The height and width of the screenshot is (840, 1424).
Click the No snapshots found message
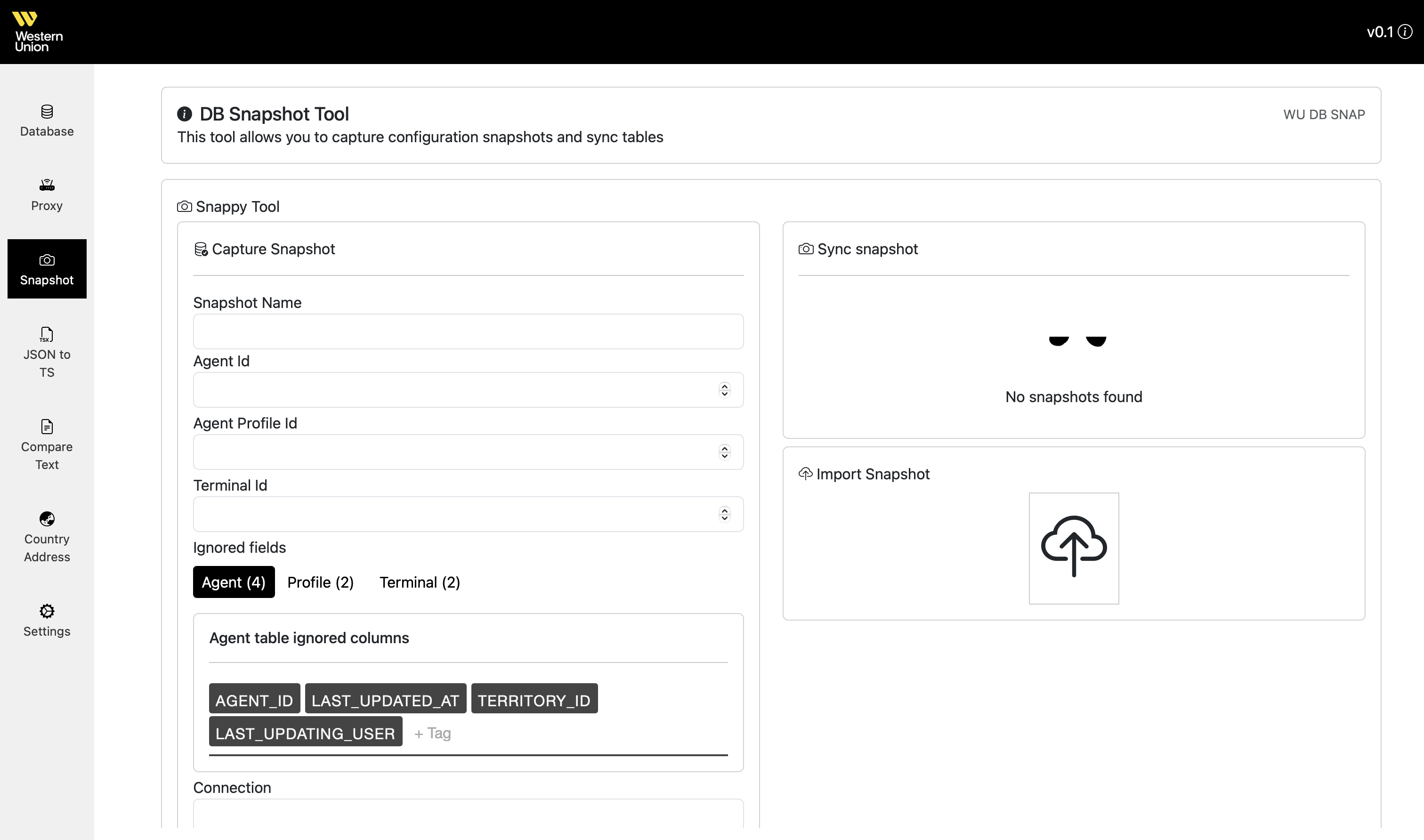[1074, 397]
